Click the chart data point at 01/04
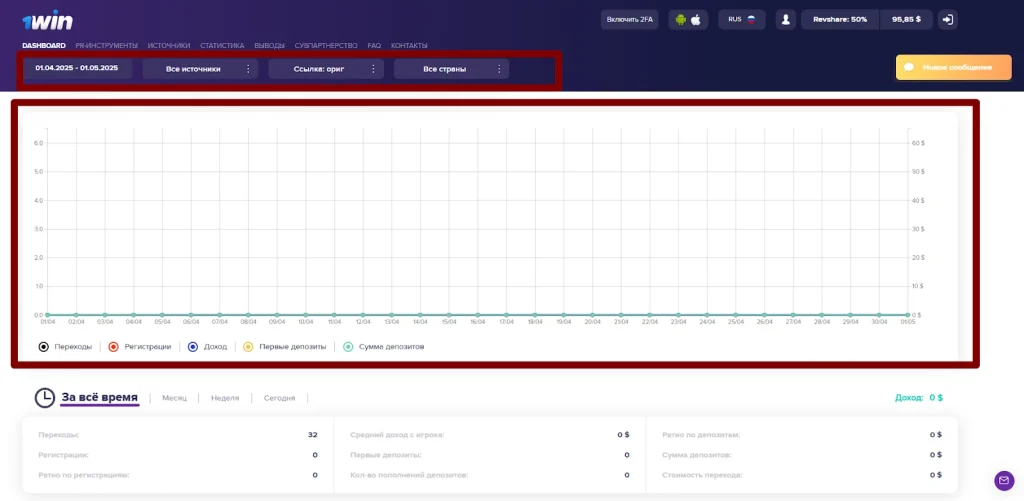1024x501 pixels. click(47, 315)
